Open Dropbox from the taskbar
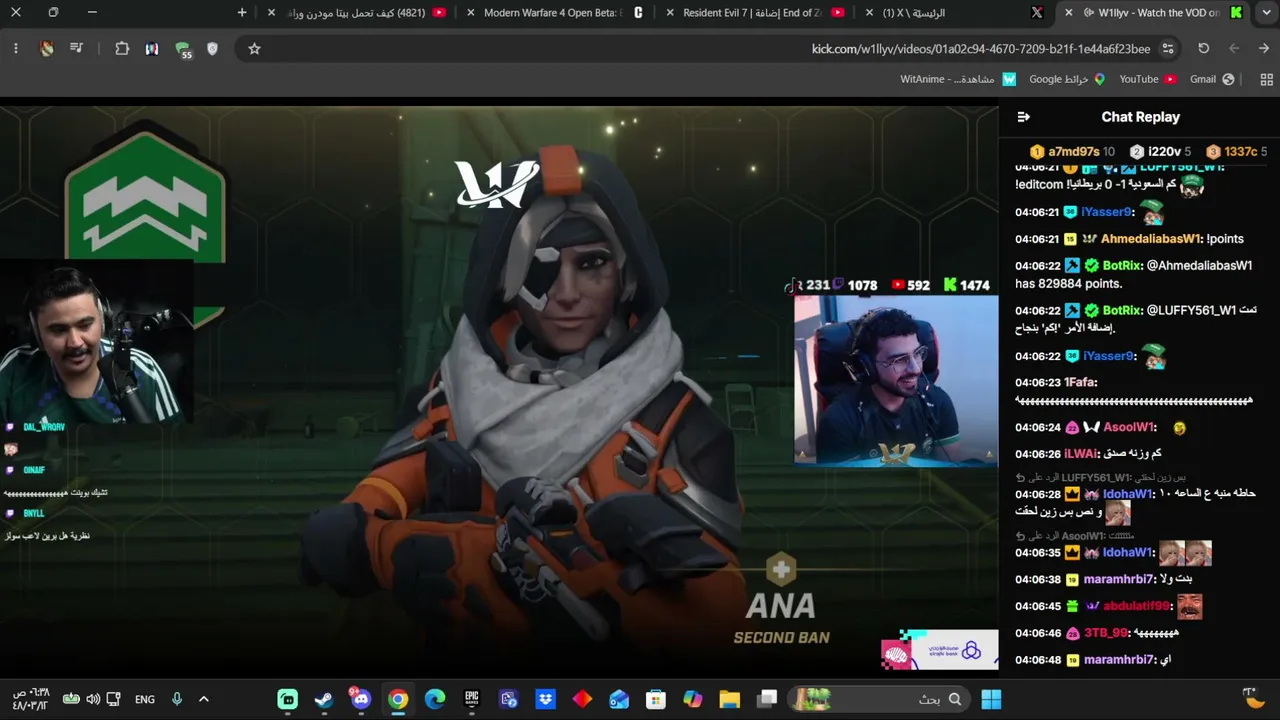 coord(546,699)
